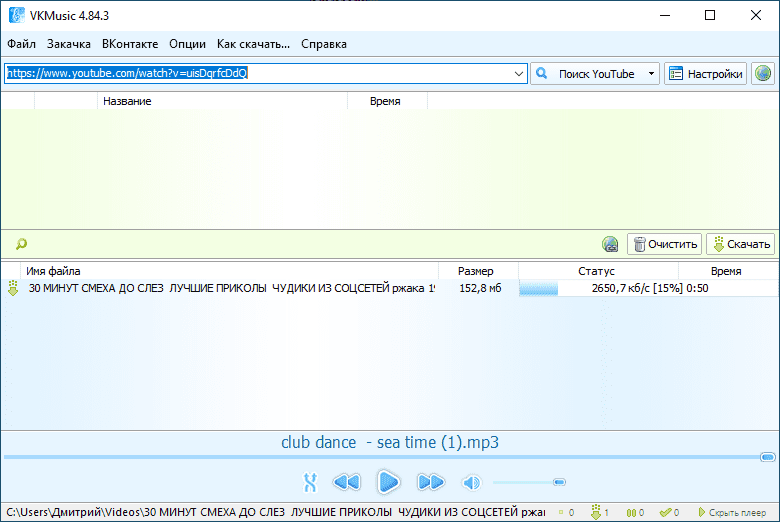Click the download list Время column header

click(x=726, y=271)
